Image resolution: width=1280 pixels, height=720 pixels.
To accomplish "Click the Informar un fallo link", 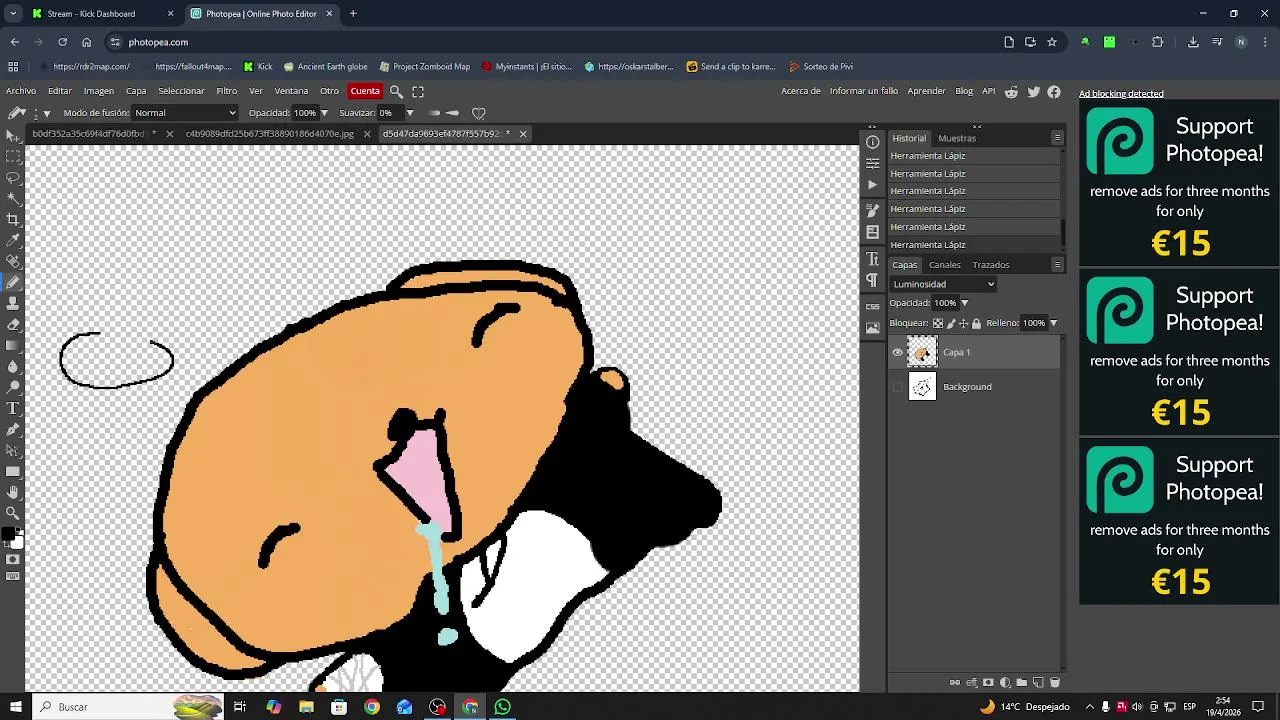I will [864, 91].
